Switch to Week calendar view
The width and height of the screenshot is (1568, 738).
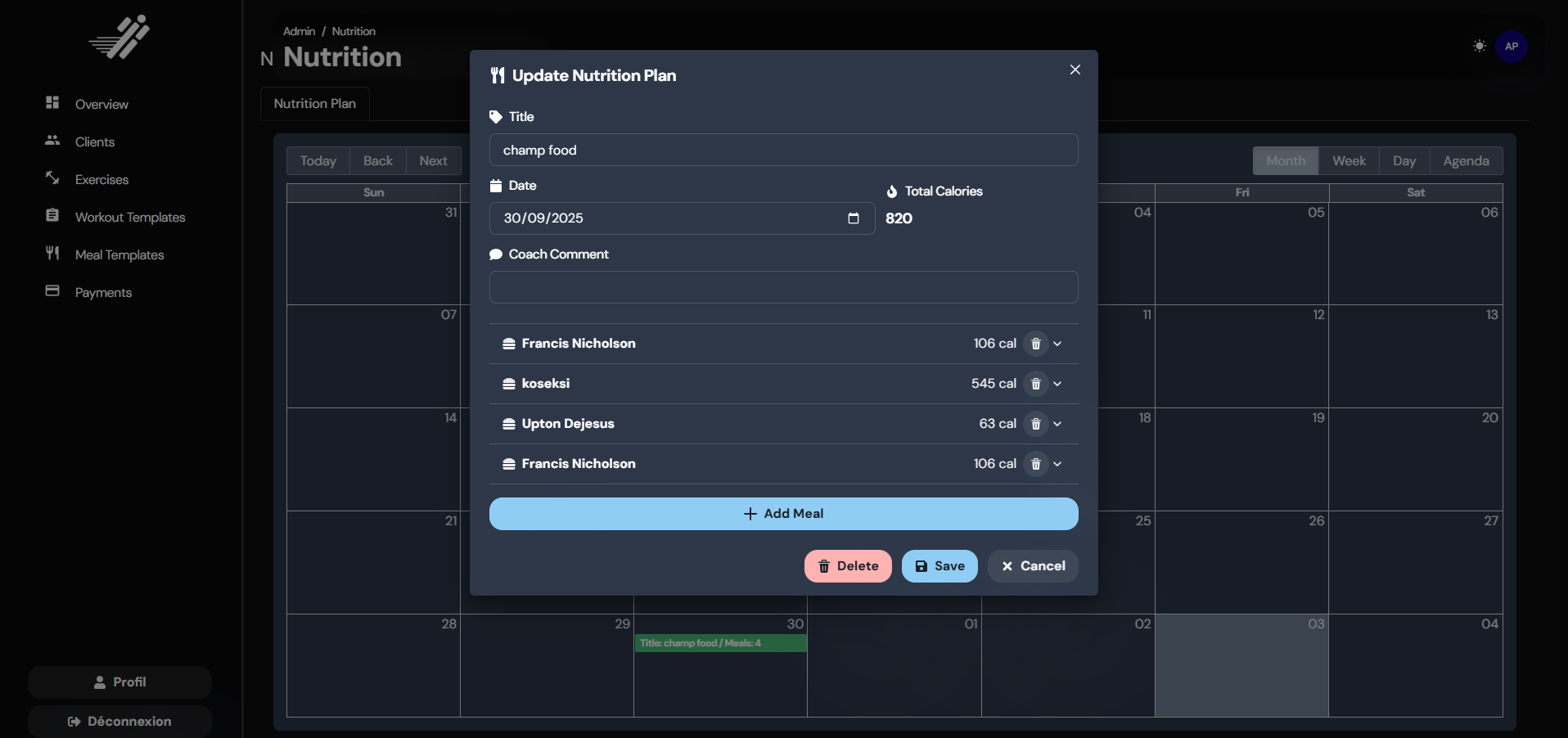(1349, 160)
